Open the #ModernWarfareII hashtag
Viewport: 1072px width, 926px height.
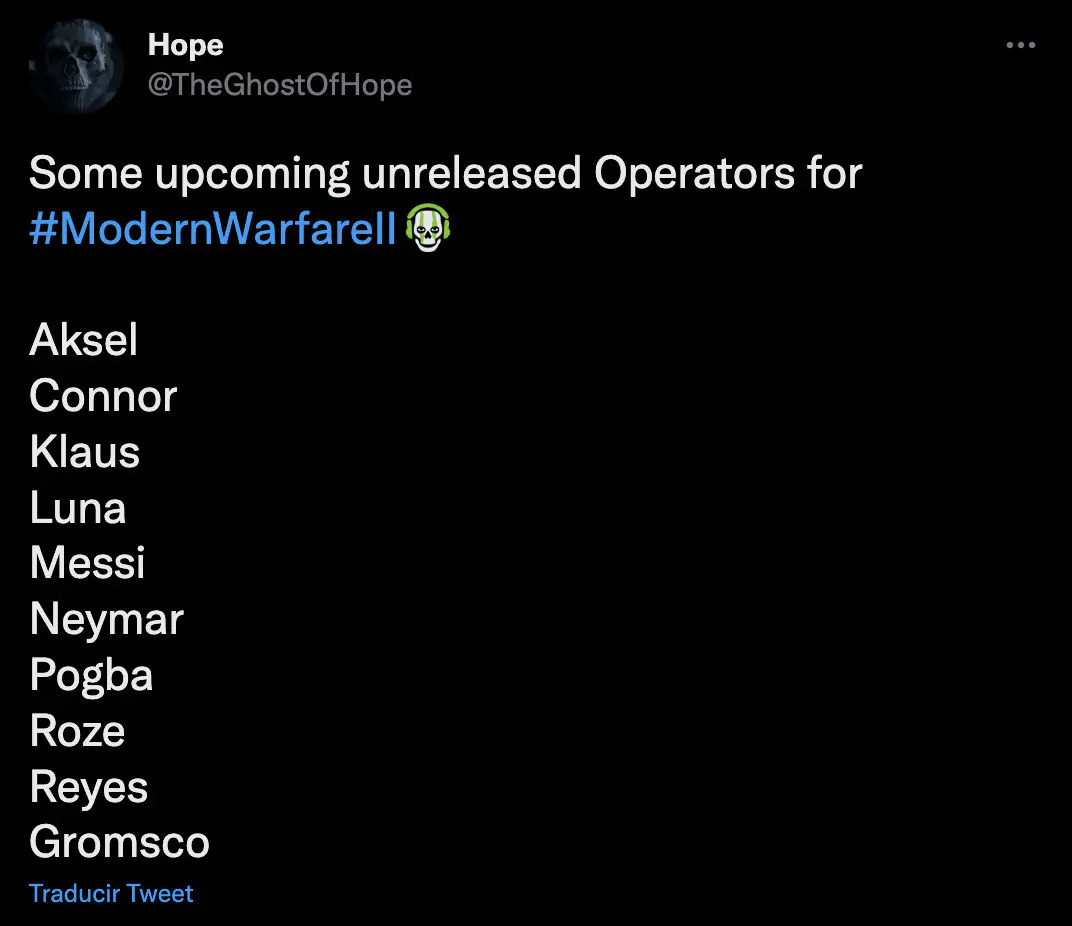coord(213,228)
